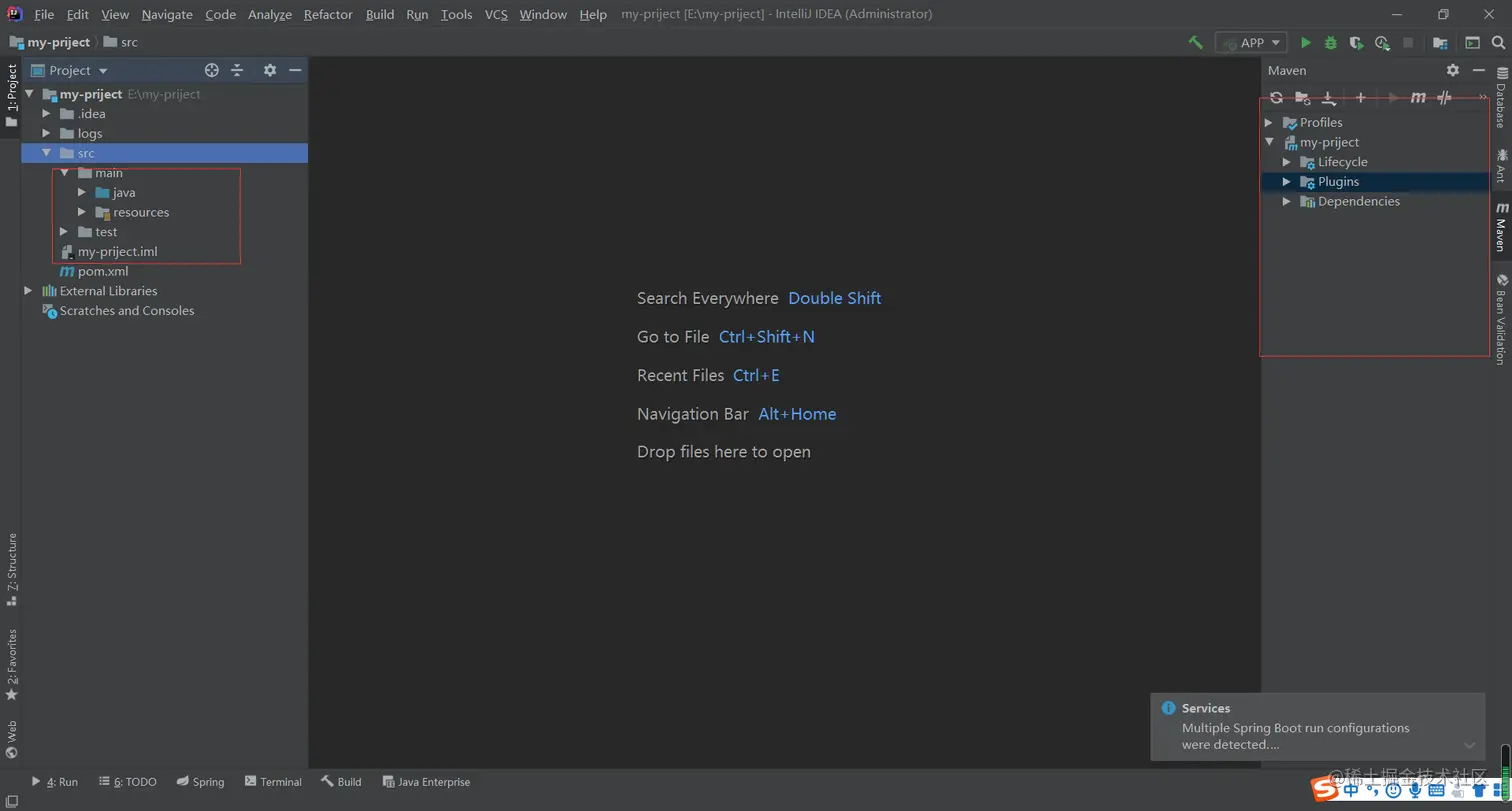Click src in the navigation breadcrumb
Image resolution: width=1512 pixels, height=811 pixels.
121,43
